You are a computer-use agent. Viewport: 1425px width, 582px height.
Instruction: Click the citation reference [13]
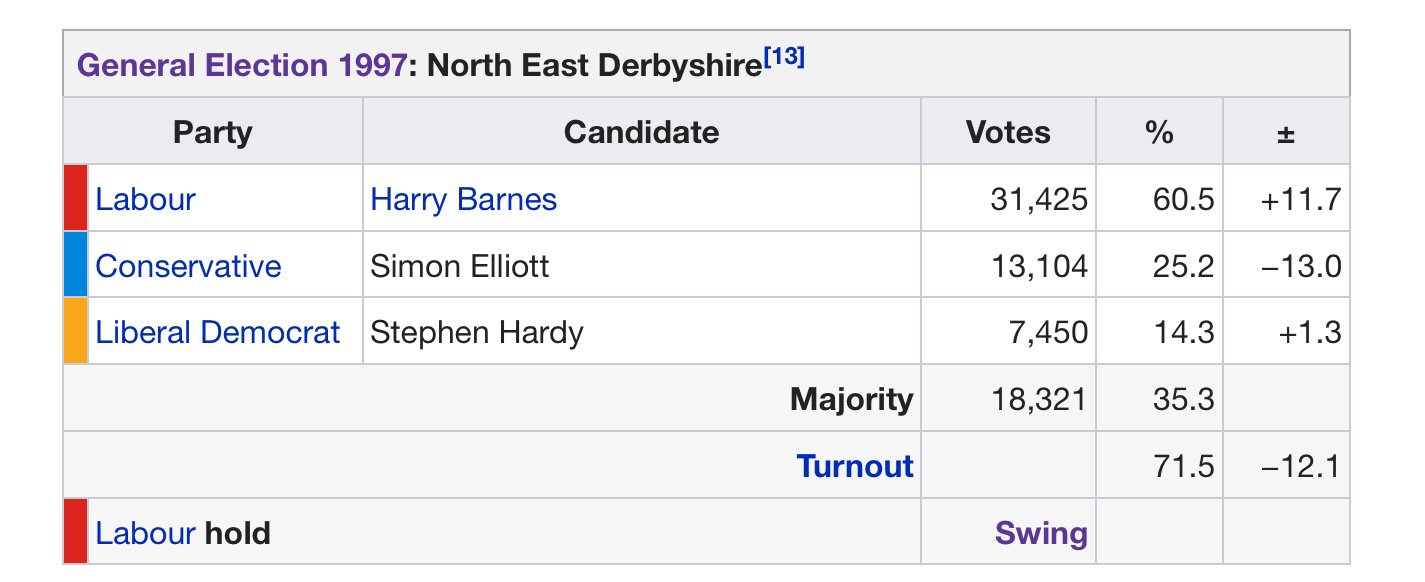(x=784, y=58)
